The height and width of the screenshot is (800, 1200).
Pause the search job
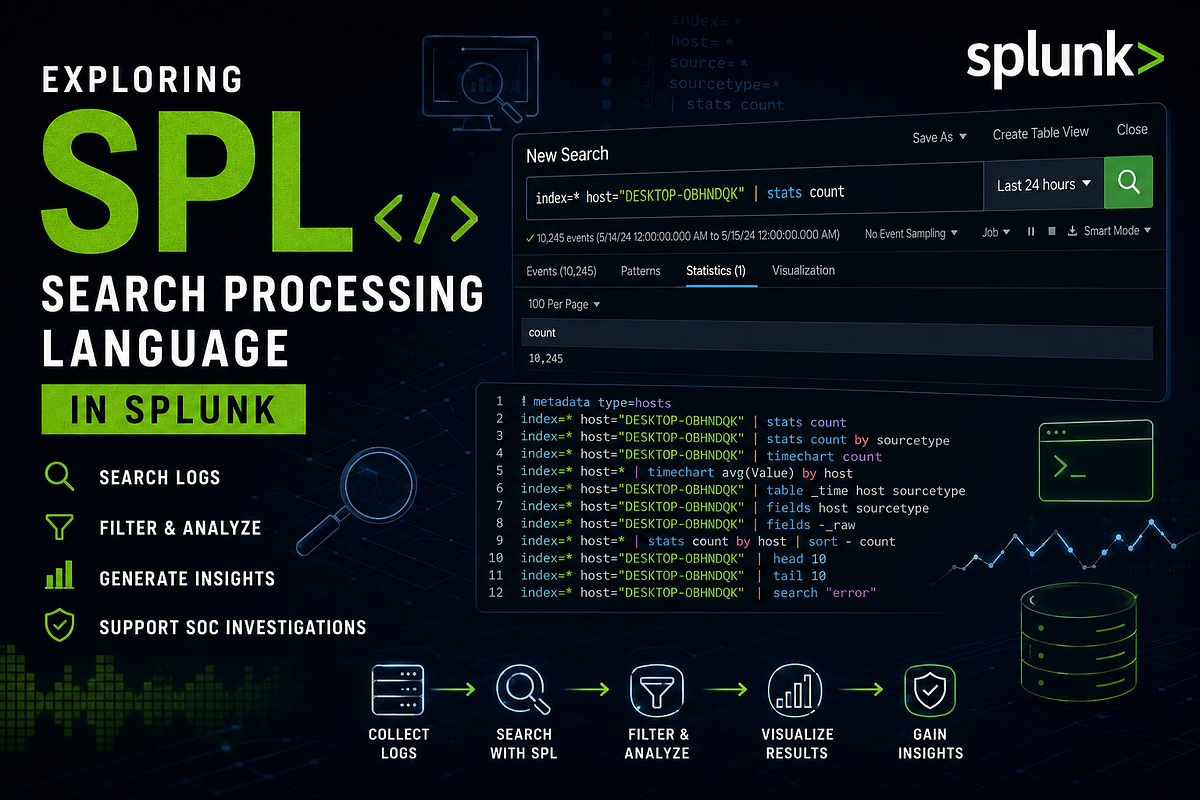coord(1031,231)
